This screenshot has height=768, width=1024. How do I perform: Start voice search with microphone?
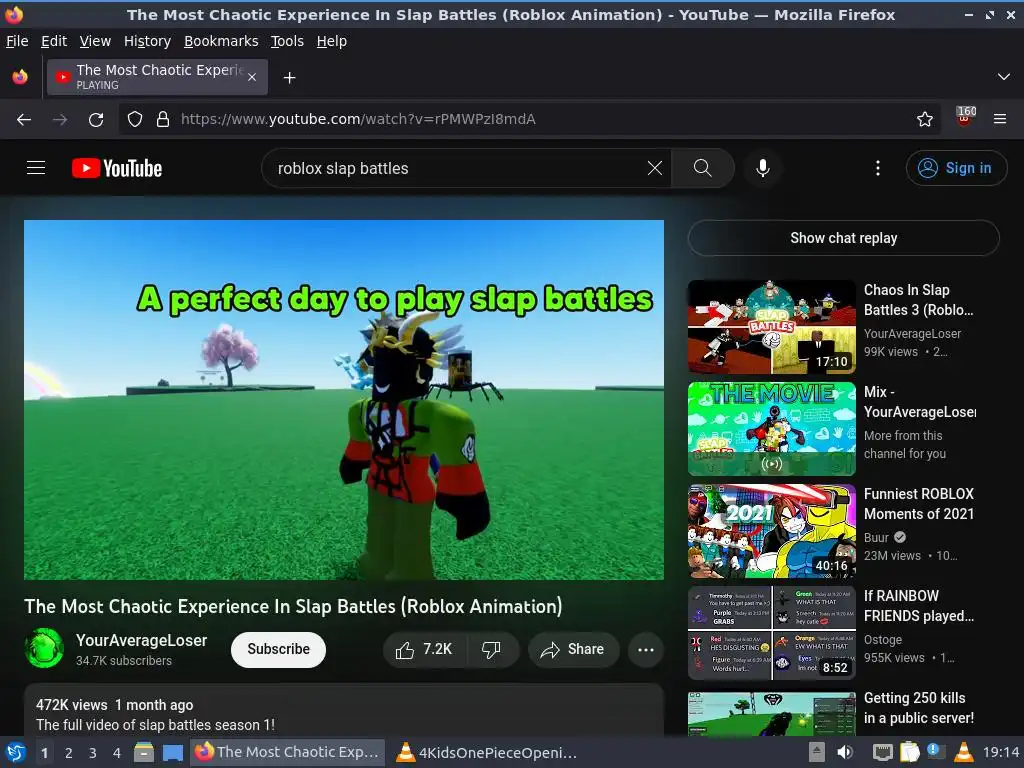coord(762,168)
